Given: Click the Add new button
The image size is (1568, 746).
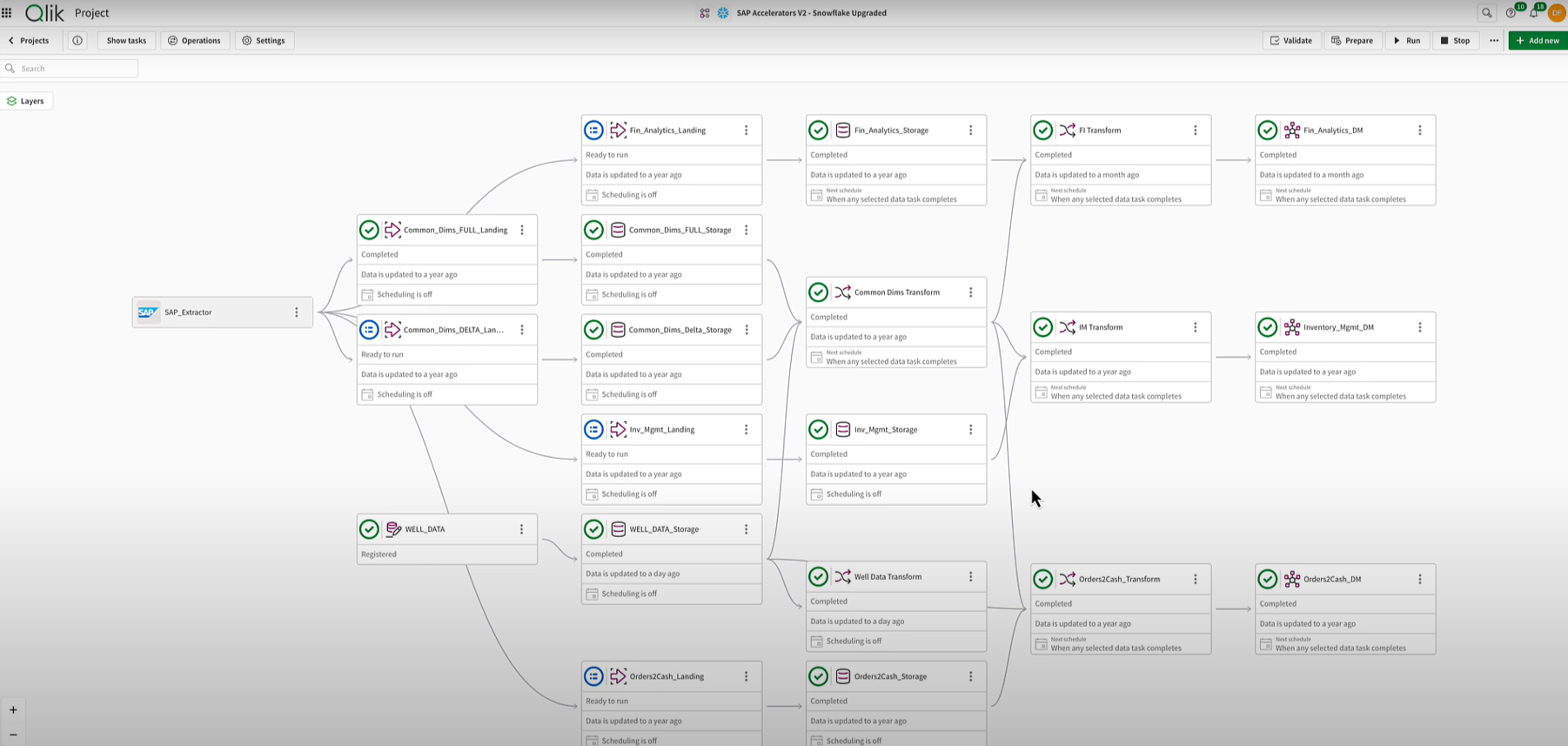Looking at the screenshot, I should tap(1538, 41).
